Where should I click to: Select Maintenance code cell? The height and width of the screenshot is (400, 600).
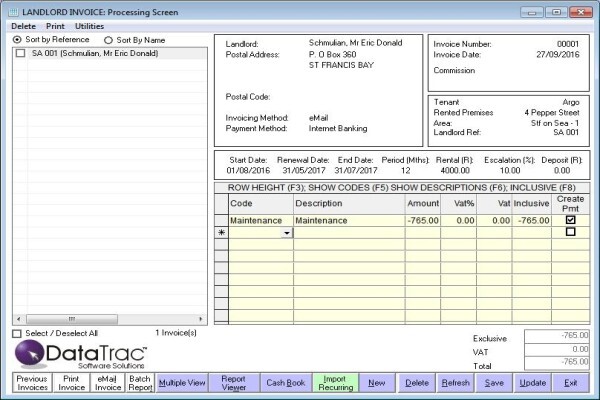point(261,220)
